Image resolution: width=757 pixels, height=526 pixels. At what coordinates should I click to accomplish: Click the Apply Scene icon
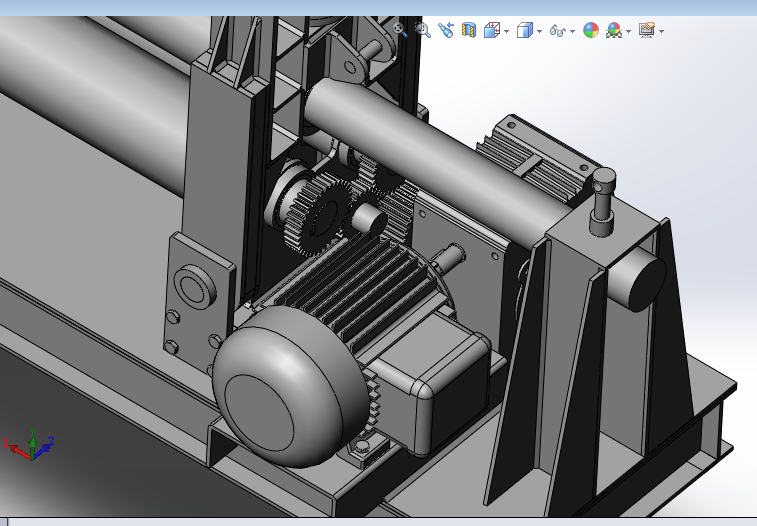pyautogui.click(x=614, y=30)
